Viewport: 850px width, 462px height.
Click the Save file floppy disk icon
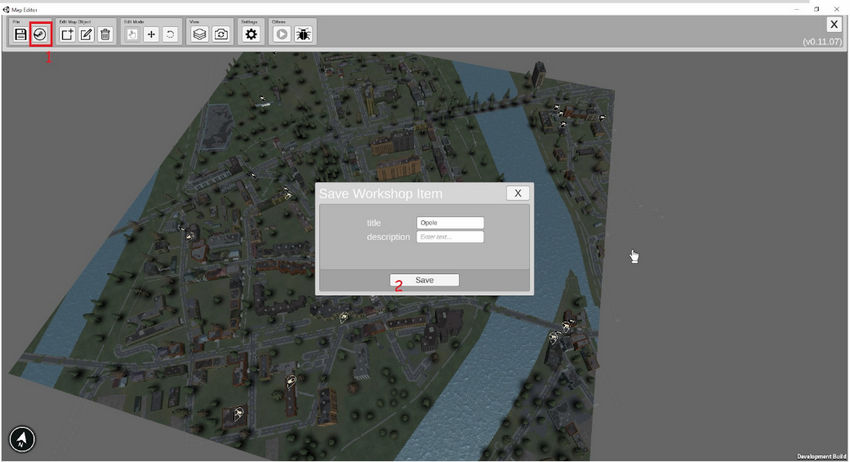coord(20,34)
